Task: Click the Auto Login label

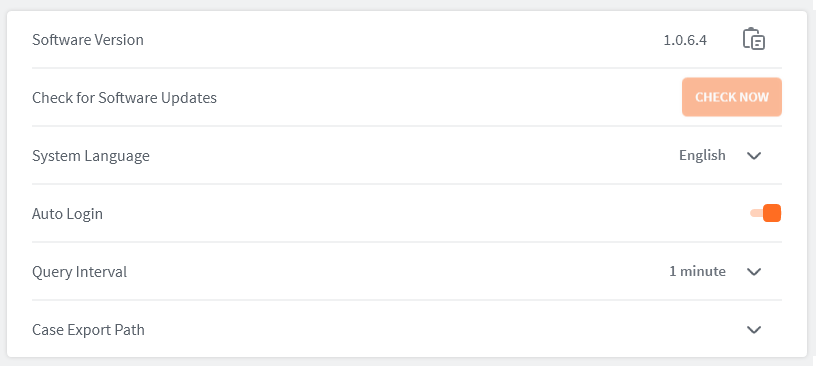Action: (67, 214)
